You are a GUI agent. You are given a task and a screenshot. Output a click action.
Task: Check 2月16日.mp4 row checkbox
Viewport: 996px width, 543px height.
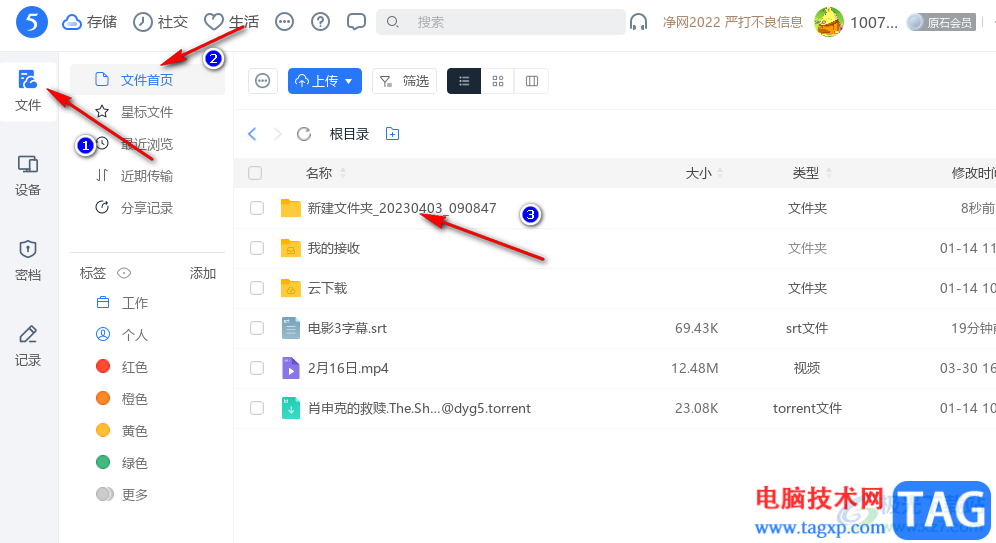tap(257, 368)
